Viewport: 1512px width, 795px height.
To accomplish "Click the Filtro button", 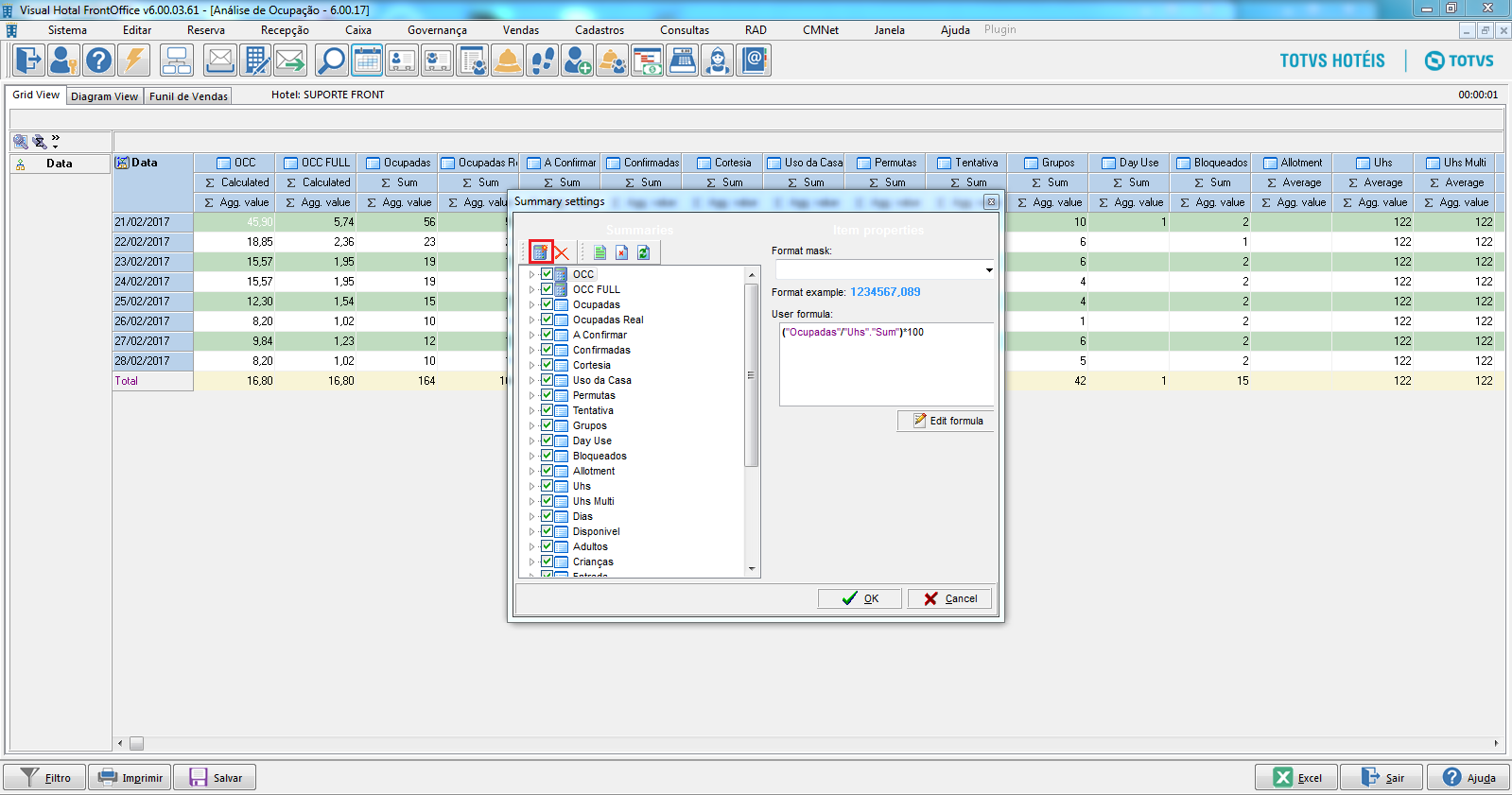I will click(44, 778).
